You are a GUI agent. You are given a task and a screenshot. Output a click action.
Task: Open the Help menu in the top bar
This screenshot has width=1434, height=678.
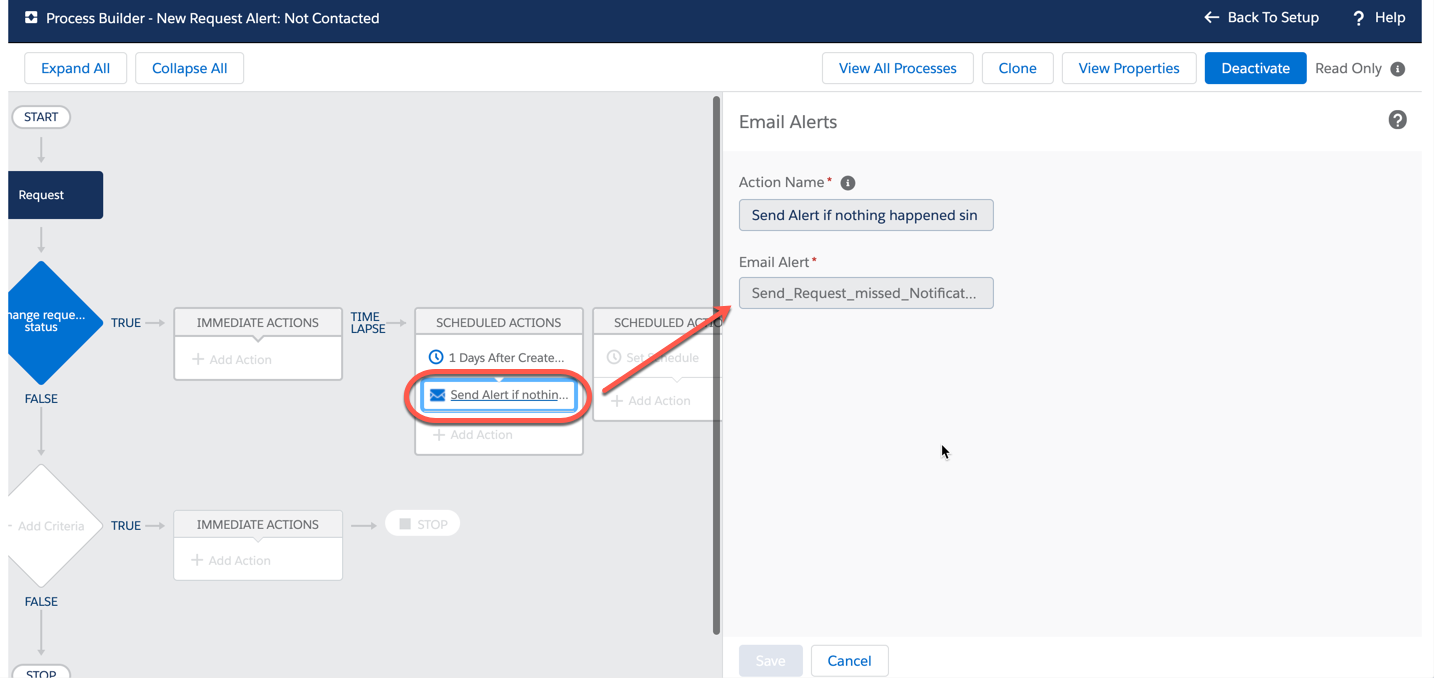coord(1378,17)
